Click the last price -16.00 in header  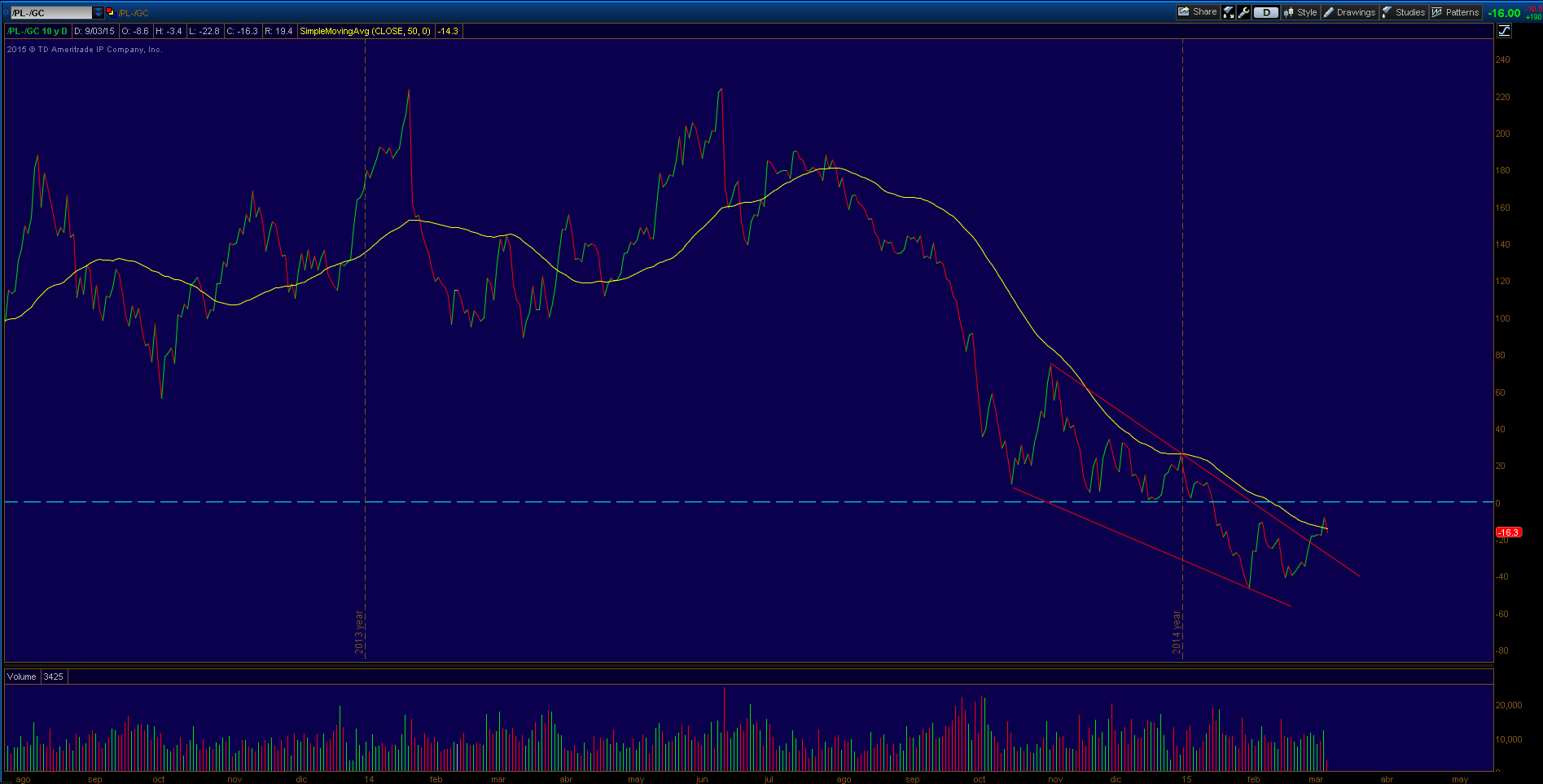point(1504,13)
